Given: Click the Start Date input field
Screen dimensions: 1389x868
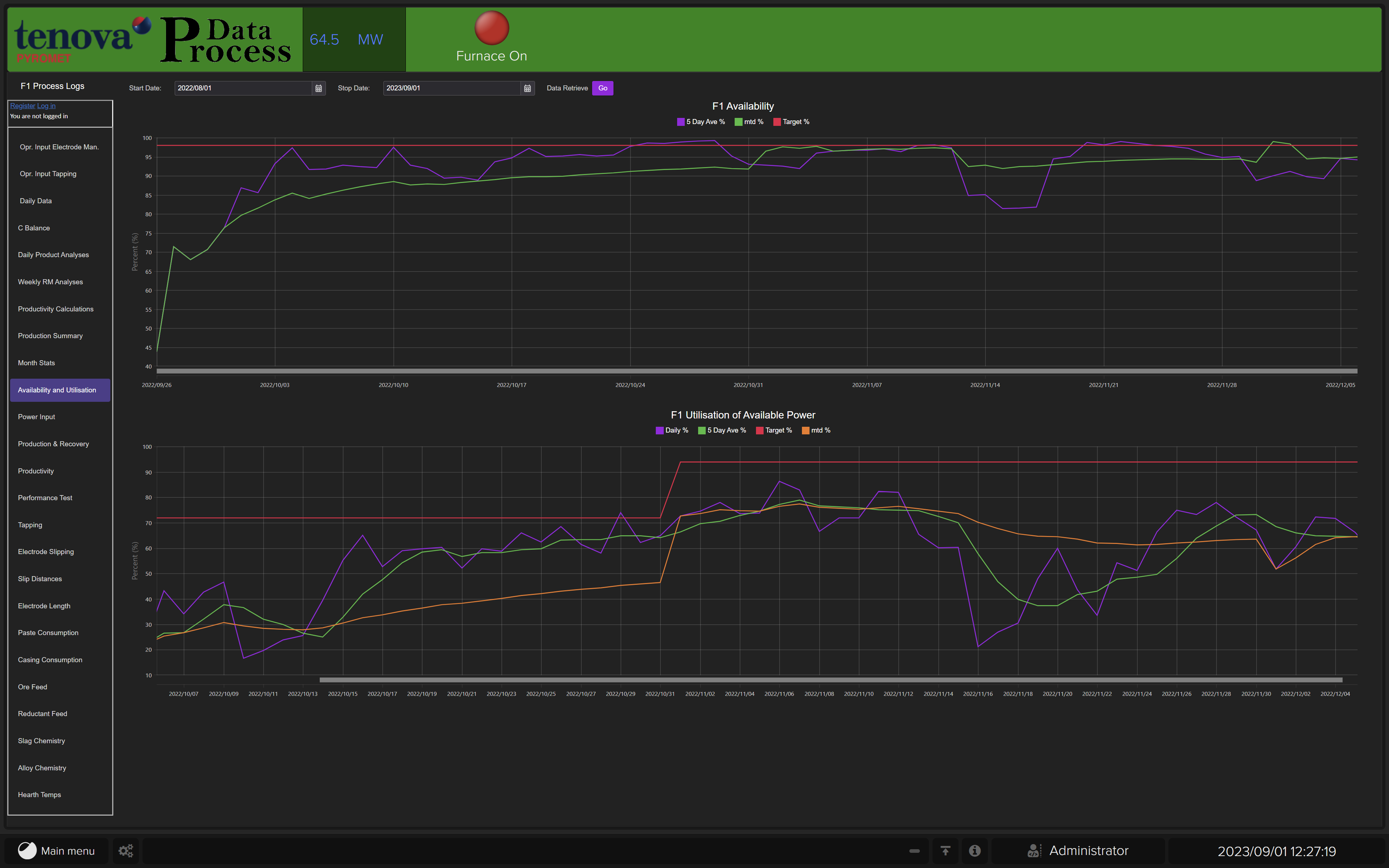Looking at the screenshot, I should (243, 88).
